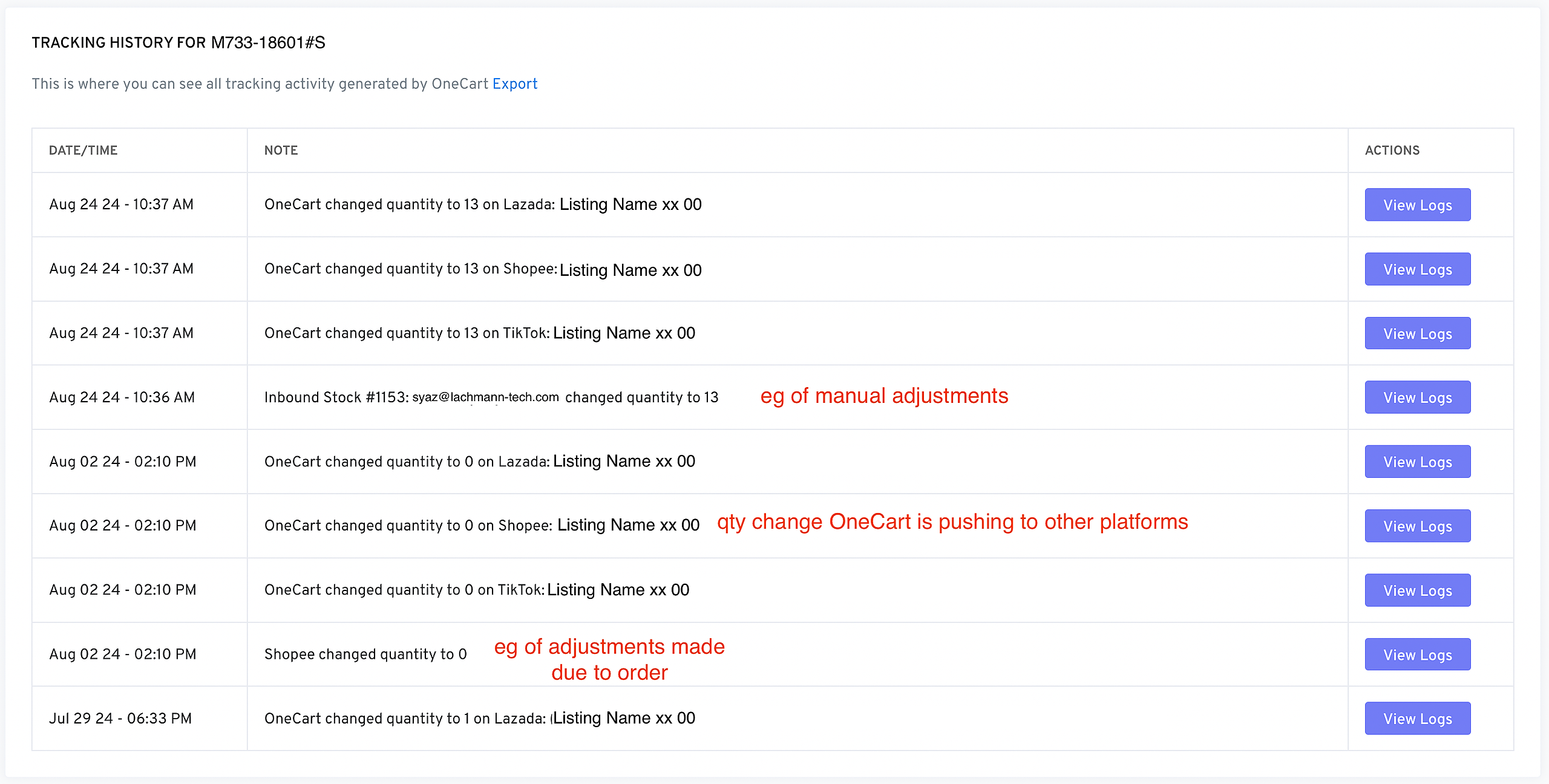View logs for Inbound Stock #1153
Image resolution: width=1549 pixels, height=784 pixels.
click(x=1417, y=397)
